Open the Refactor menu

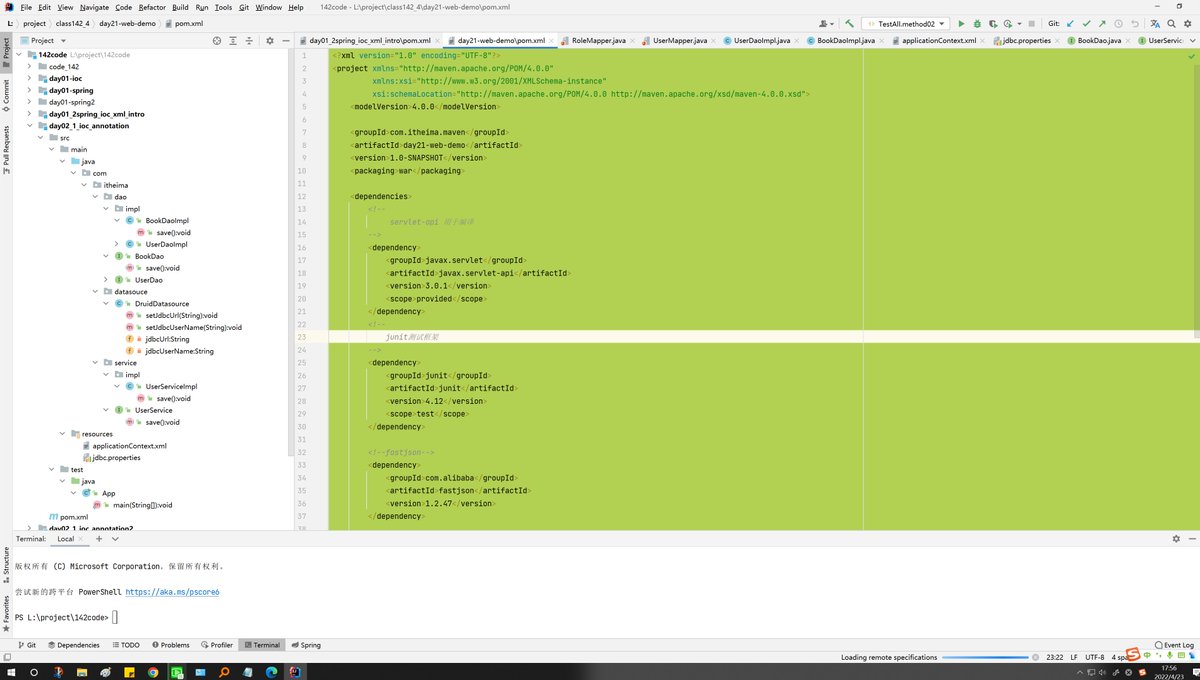coord(155,5)
